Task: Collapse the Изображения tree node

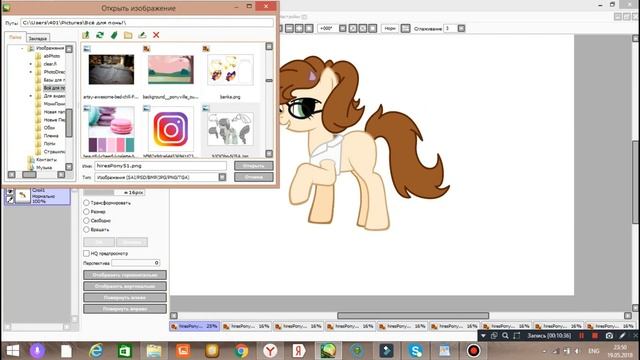Action: click(x=22, y=48)
